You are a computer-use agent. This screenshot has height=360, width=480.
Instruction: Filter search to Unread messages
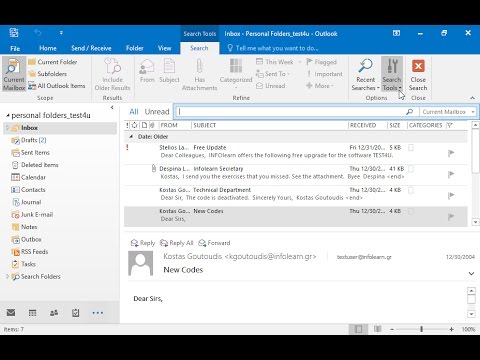tap(271, 86)
